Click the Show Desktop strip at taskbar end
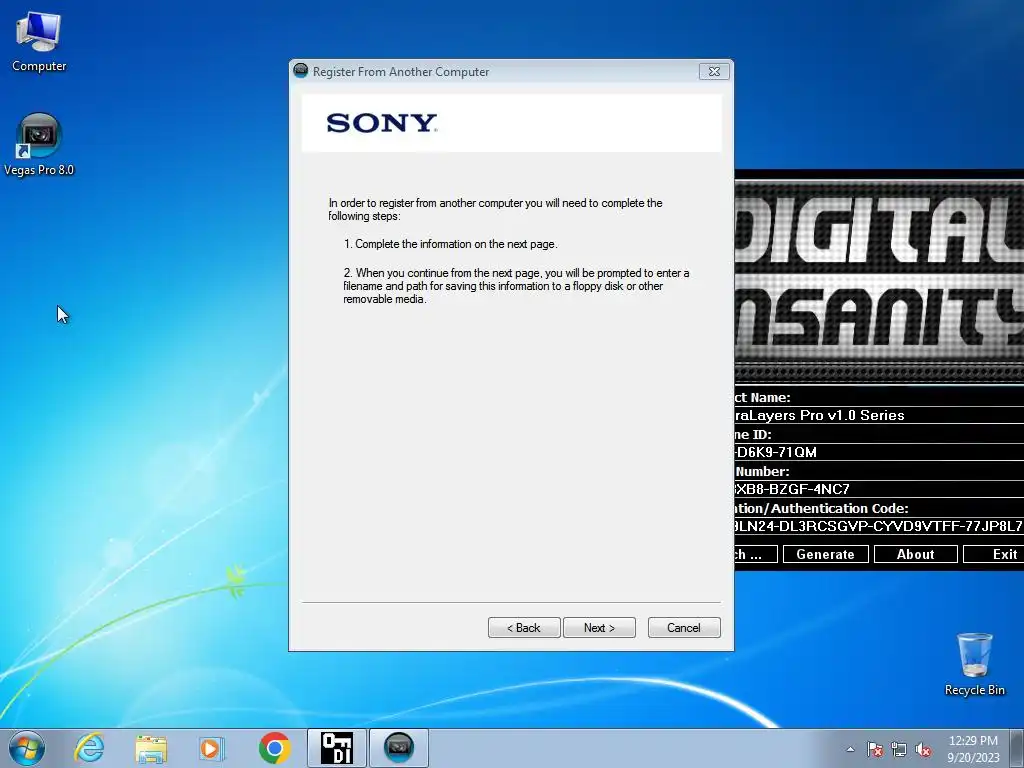1024x768 pixels. pos(1017,748)
